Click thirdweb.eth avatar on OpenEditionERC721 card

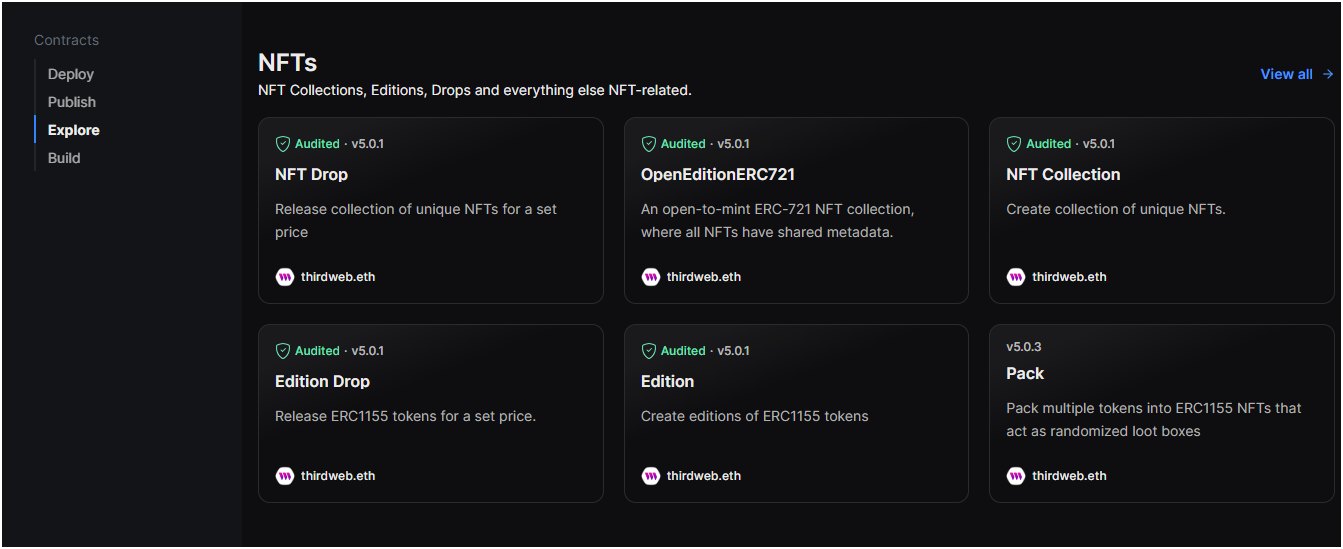(650, 277)
